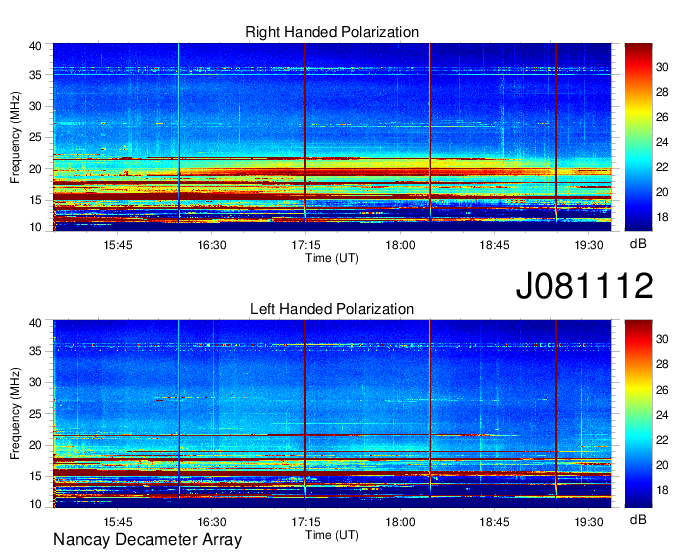
Task: Click the 10 MHz tick in bottom panel
Action: coord(35,504)
